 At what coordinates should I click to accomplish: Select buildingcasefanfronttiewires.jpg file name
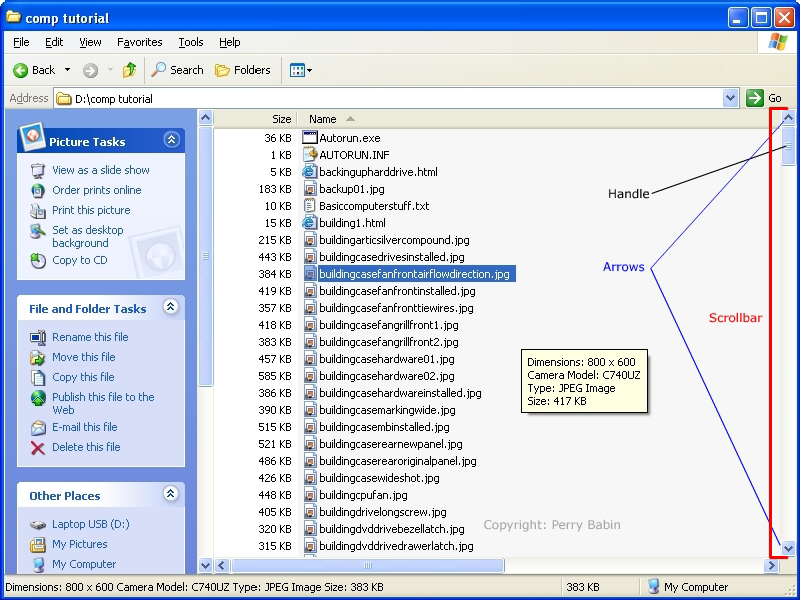click(x=396, y=308)
